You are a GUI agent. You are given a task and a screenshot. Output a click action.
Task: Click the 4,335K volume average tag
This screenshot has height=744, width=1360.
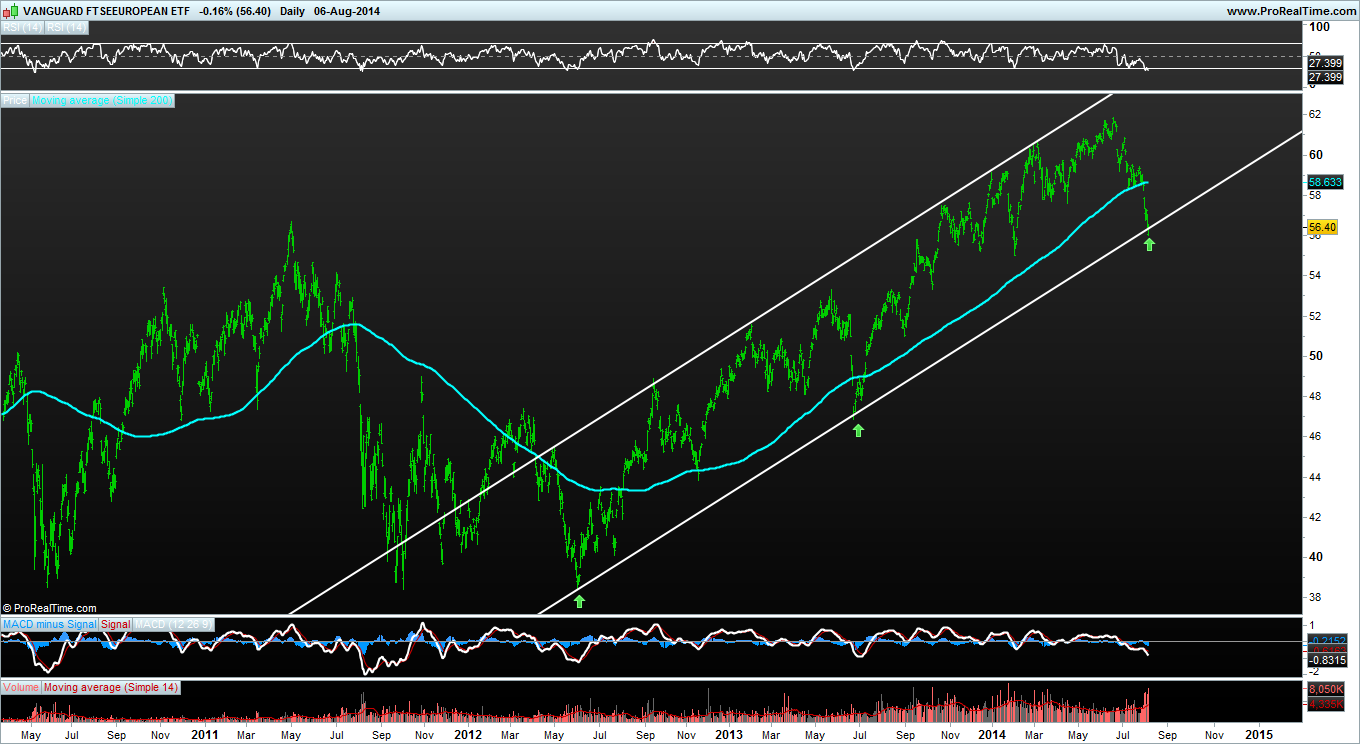point(1326,705)
